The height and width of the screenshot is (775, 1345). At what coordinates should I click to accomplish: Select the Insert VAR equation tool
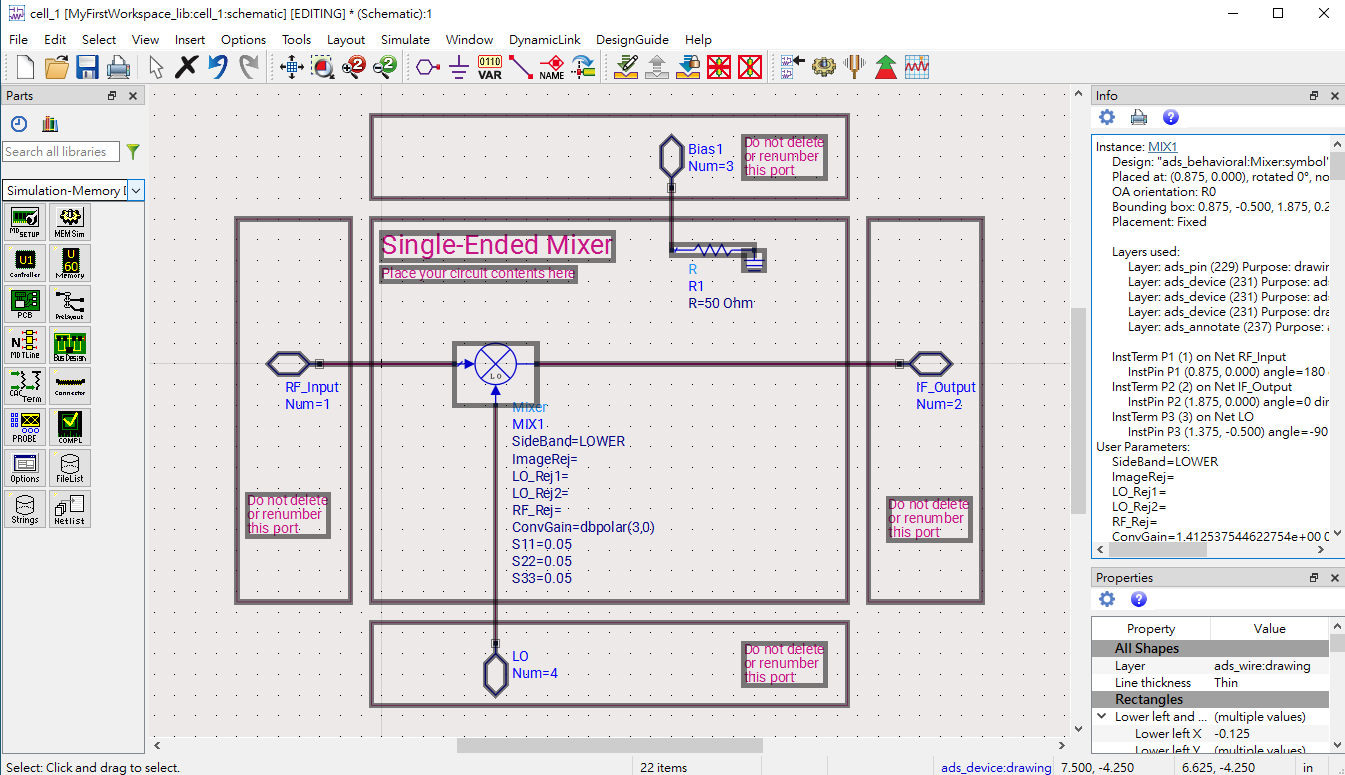[x=489, y=67]
